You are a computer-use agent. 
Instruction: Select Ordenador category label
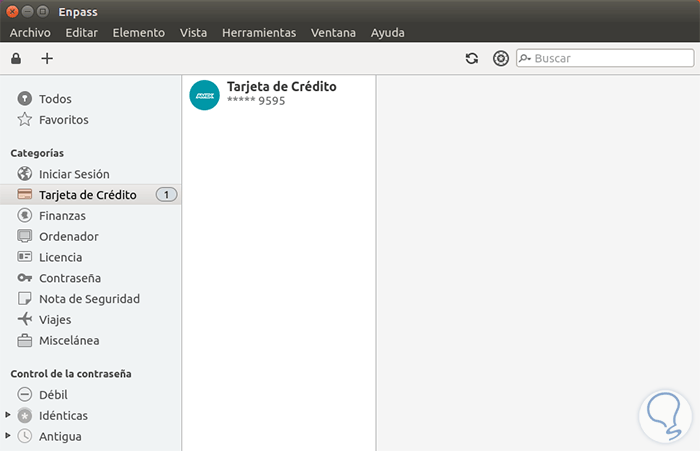pos(69,237)
